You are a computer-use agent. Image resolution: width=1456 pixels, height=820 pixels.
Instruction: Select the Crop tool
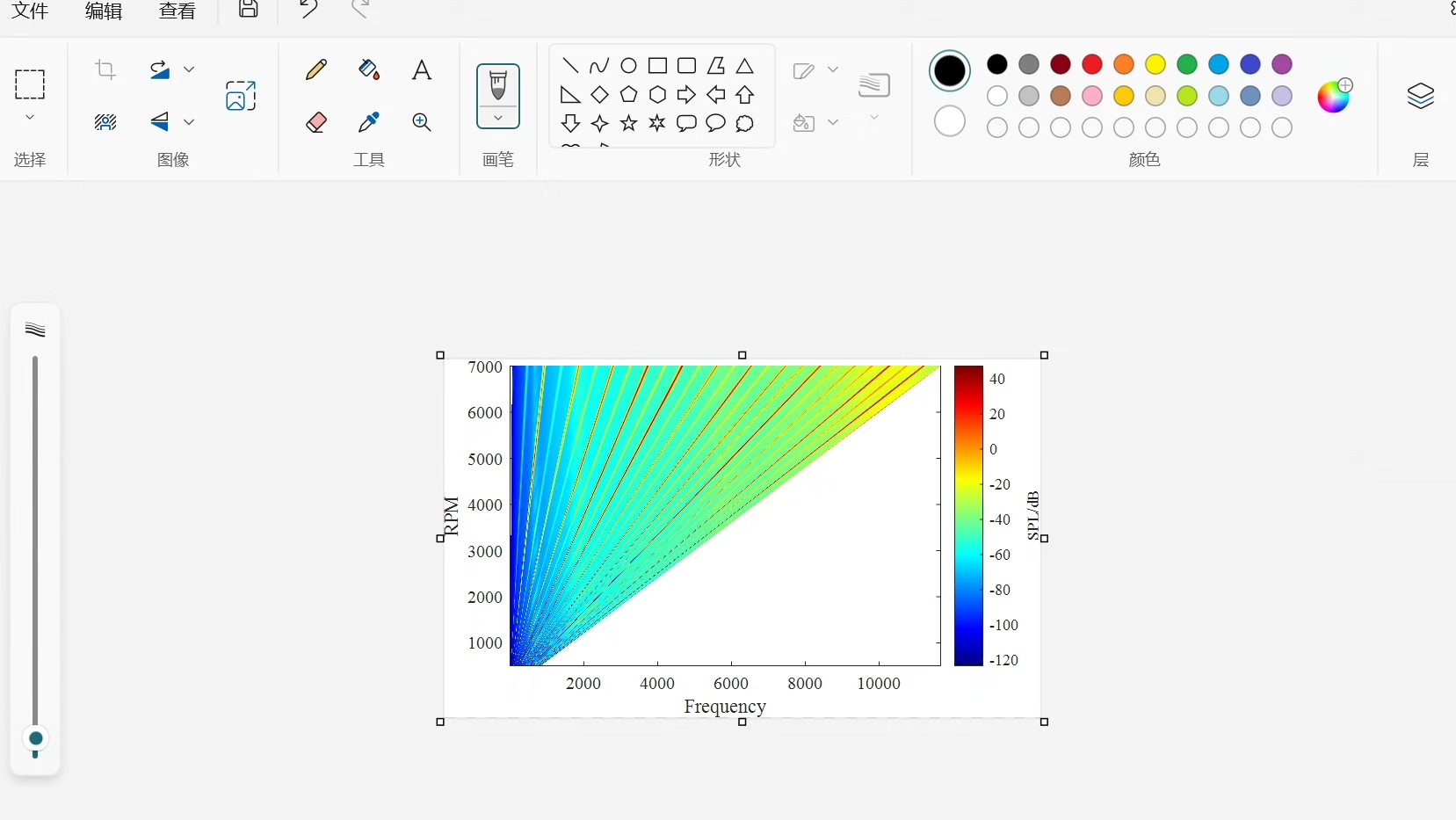point(105,70)
